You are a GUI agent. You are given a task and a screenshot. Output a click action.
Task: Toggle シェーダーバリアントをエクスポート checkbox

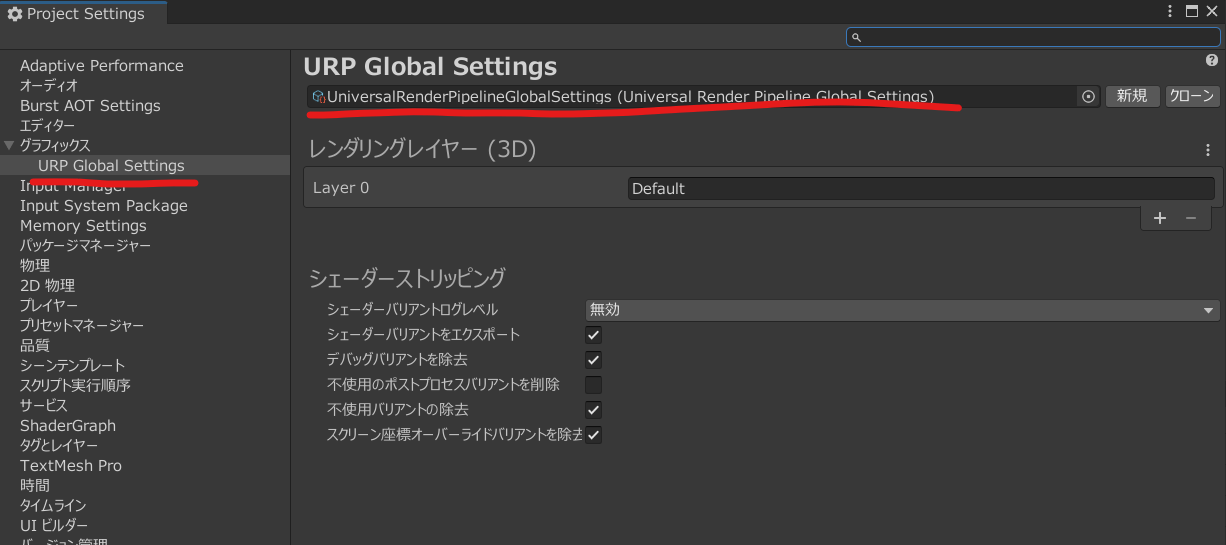pyautogui.click(x=593, y=335)
